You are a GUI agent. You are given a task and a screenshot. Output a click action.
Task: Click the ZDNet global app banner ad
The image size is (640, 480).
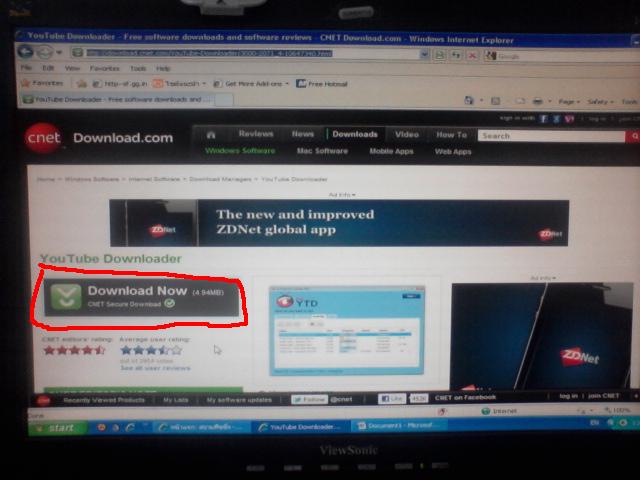coord(339,223)
